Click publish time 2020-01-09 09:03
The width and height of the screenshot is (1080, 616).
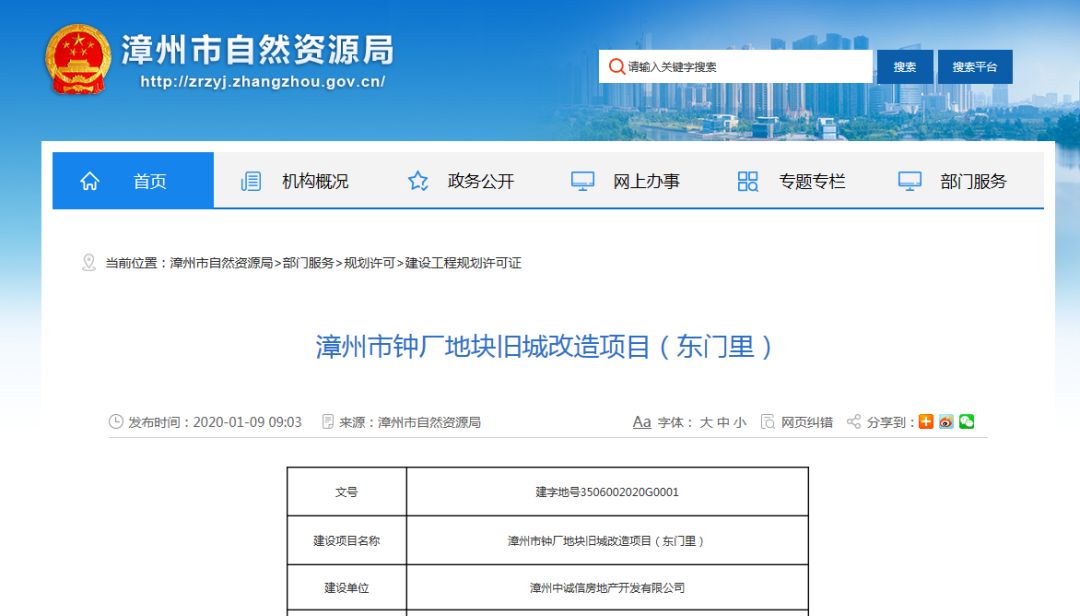pyautogui.click(x=247, y=422)
